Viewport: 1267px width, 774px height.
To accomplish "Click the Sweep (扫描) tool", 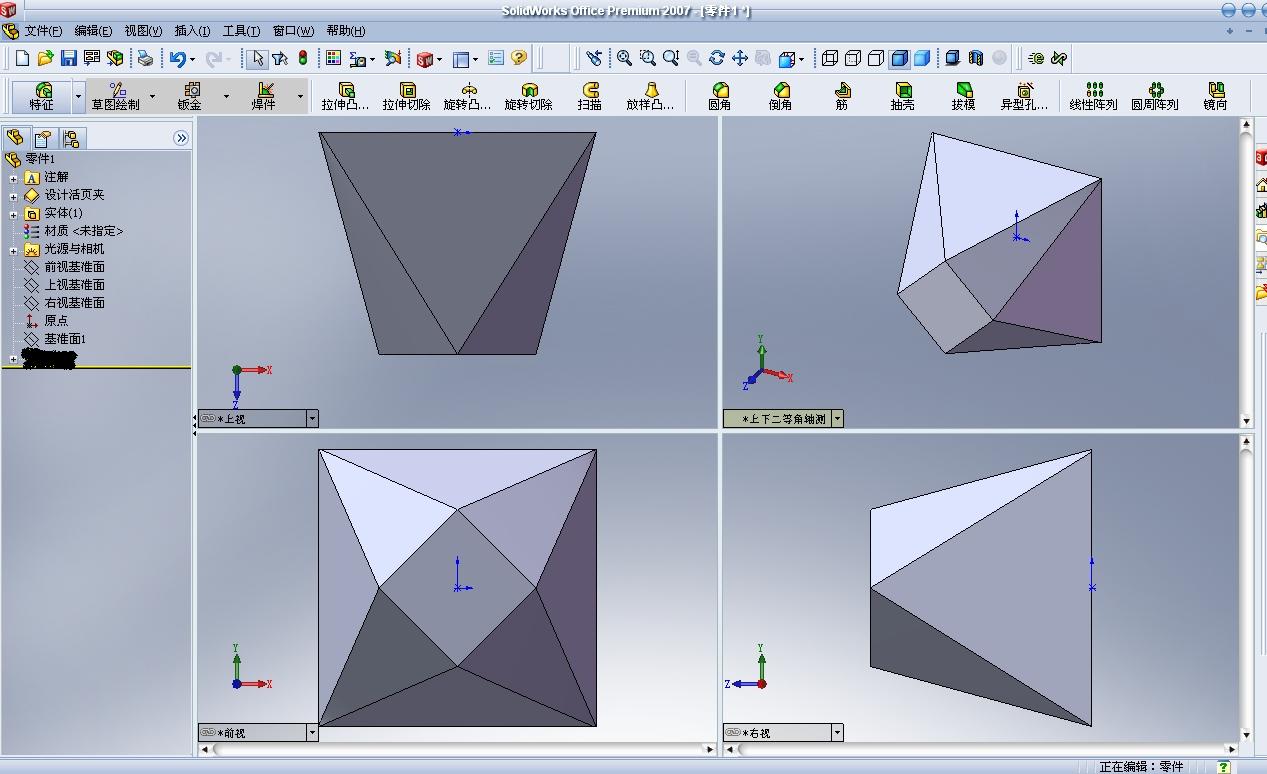I will pyautogui.click(x=589, y=97).
